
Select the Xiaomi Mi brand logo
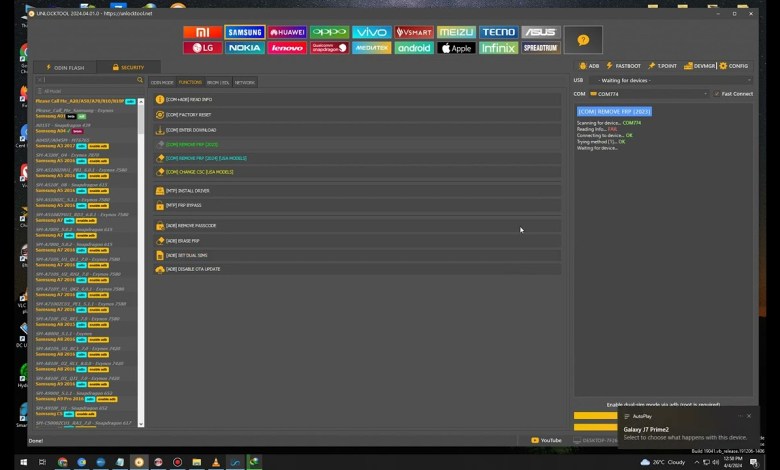[x=202, y=32]
